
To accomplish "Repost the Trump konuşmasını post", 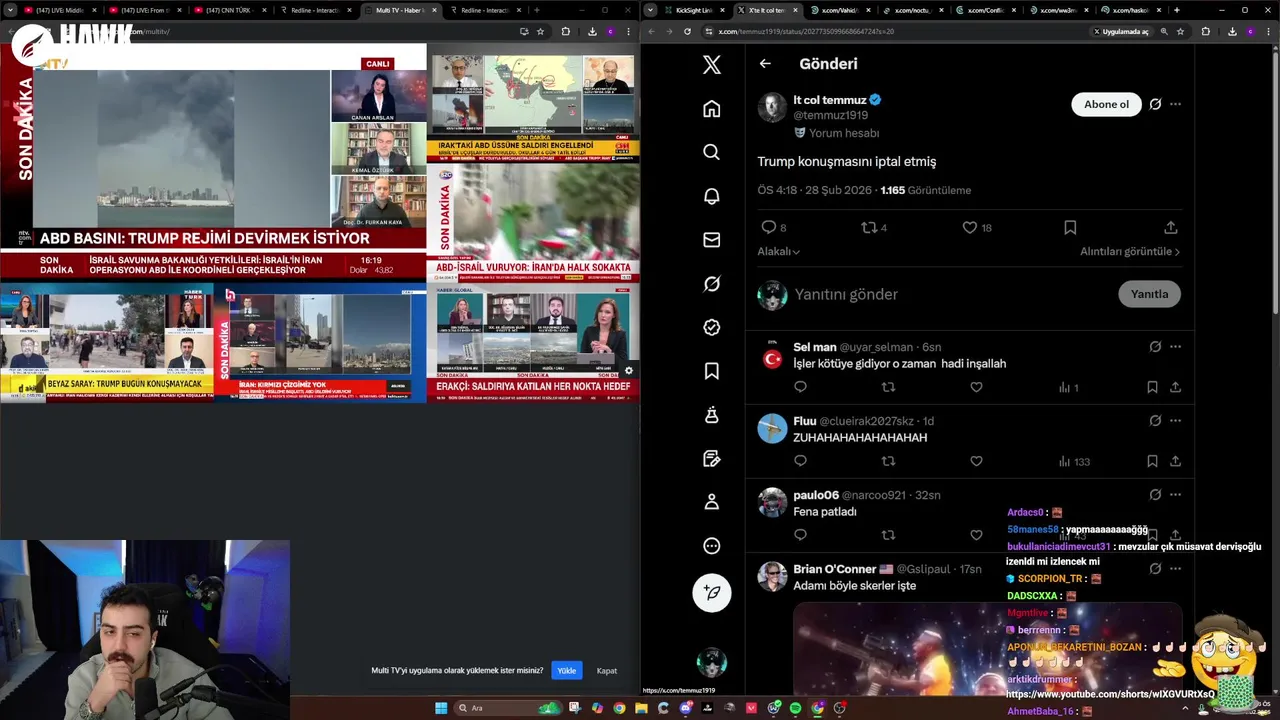I will point(868,228).
